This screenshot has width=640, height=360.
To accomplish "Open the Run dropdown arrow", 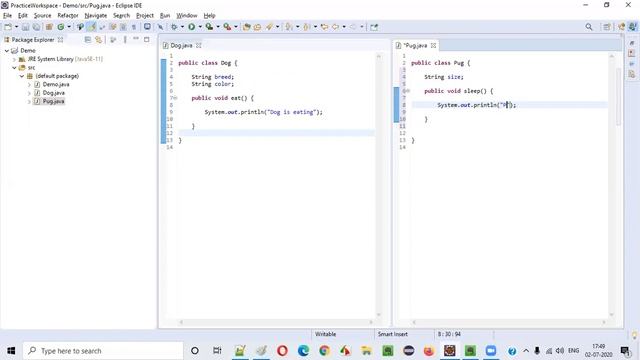I will coord(200,27).
